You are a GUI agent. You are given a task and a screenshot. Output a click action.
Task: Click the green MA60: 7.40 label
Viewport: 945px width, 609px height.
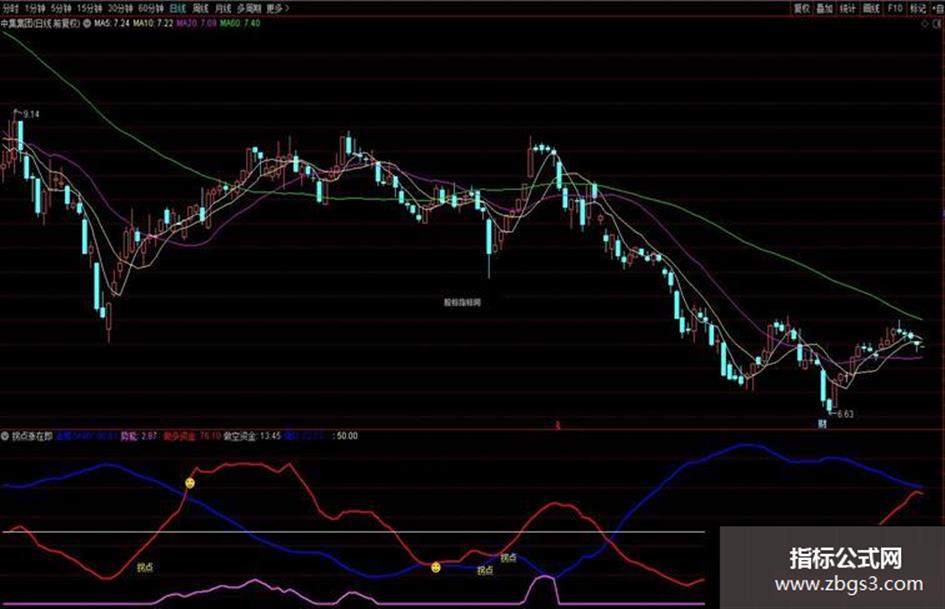click(240, 24)
